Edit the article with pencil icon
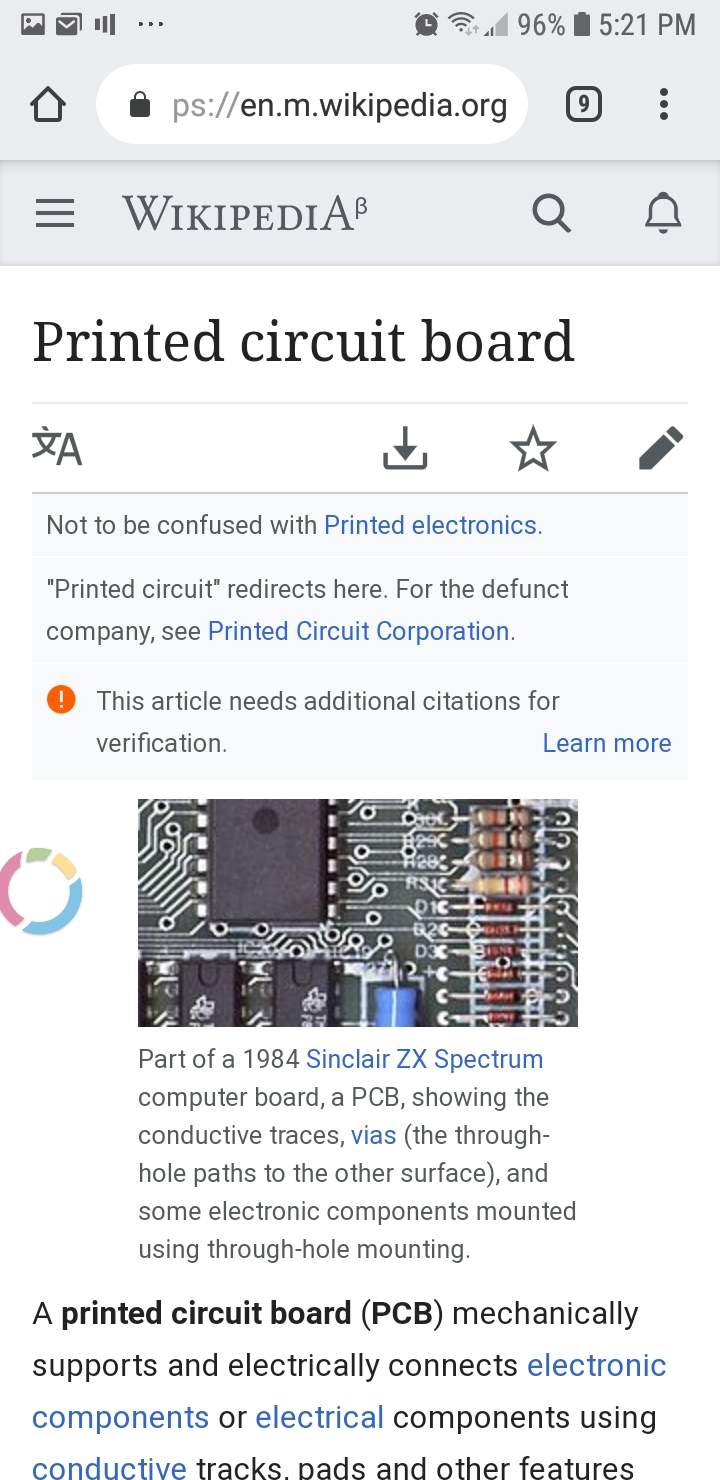Image resolution: width=720 pixels, height=1480 pixels. coord(661,448)
